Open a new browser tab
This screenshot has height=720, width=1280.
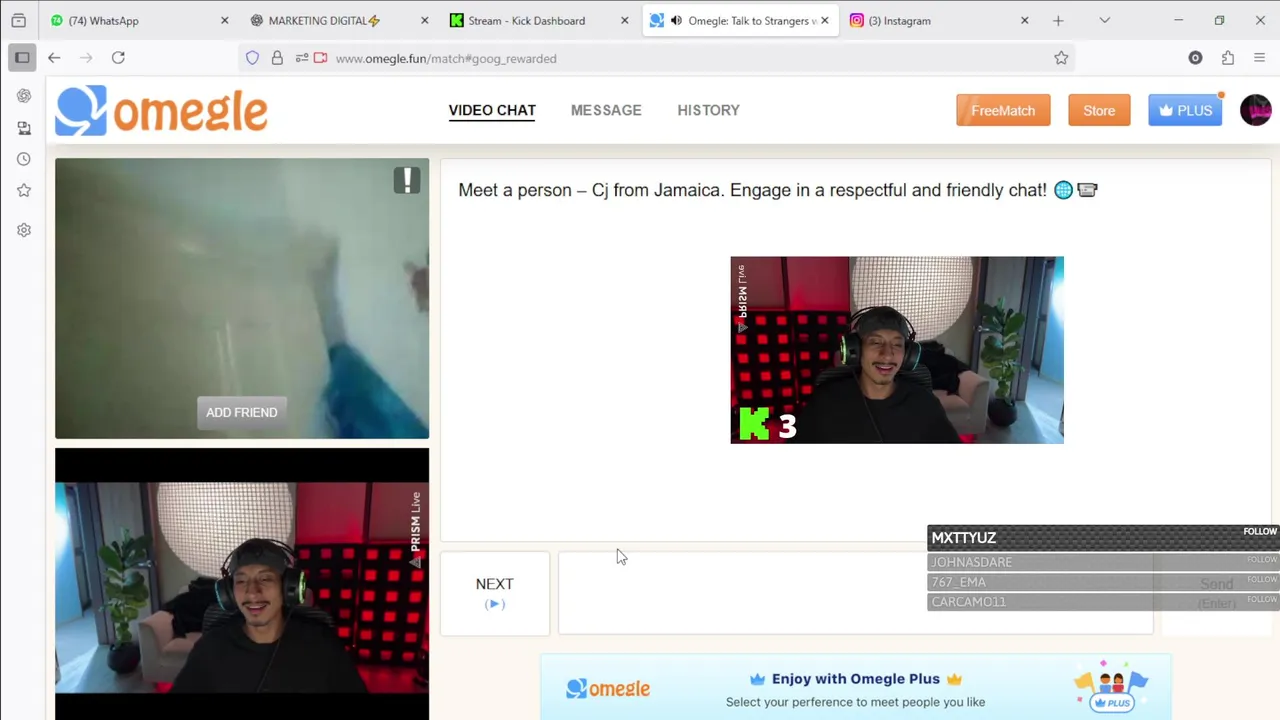[x=1058, y=20]
